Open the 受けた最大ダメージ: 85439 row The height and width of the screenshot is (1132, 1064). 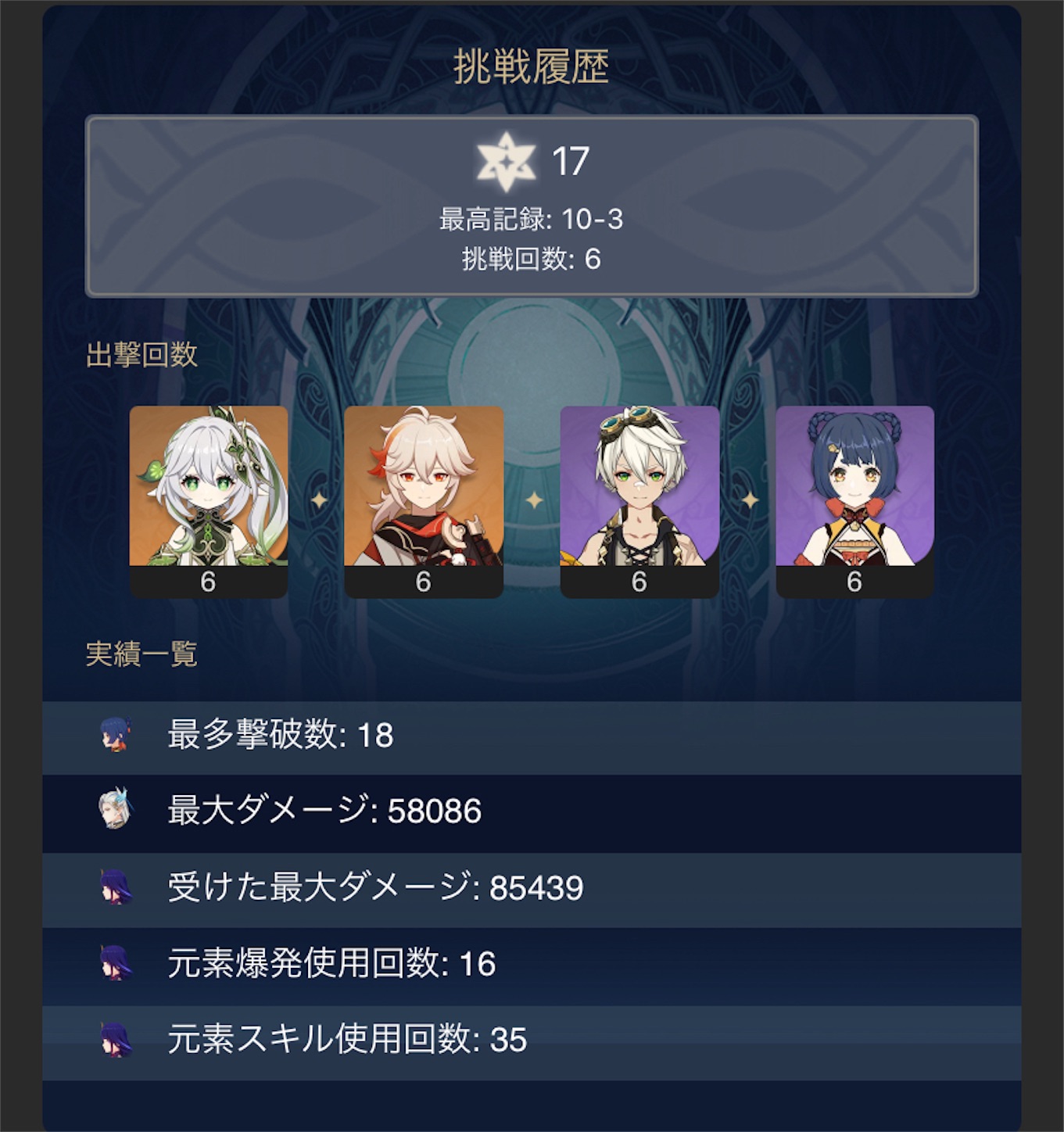[532, 890]
